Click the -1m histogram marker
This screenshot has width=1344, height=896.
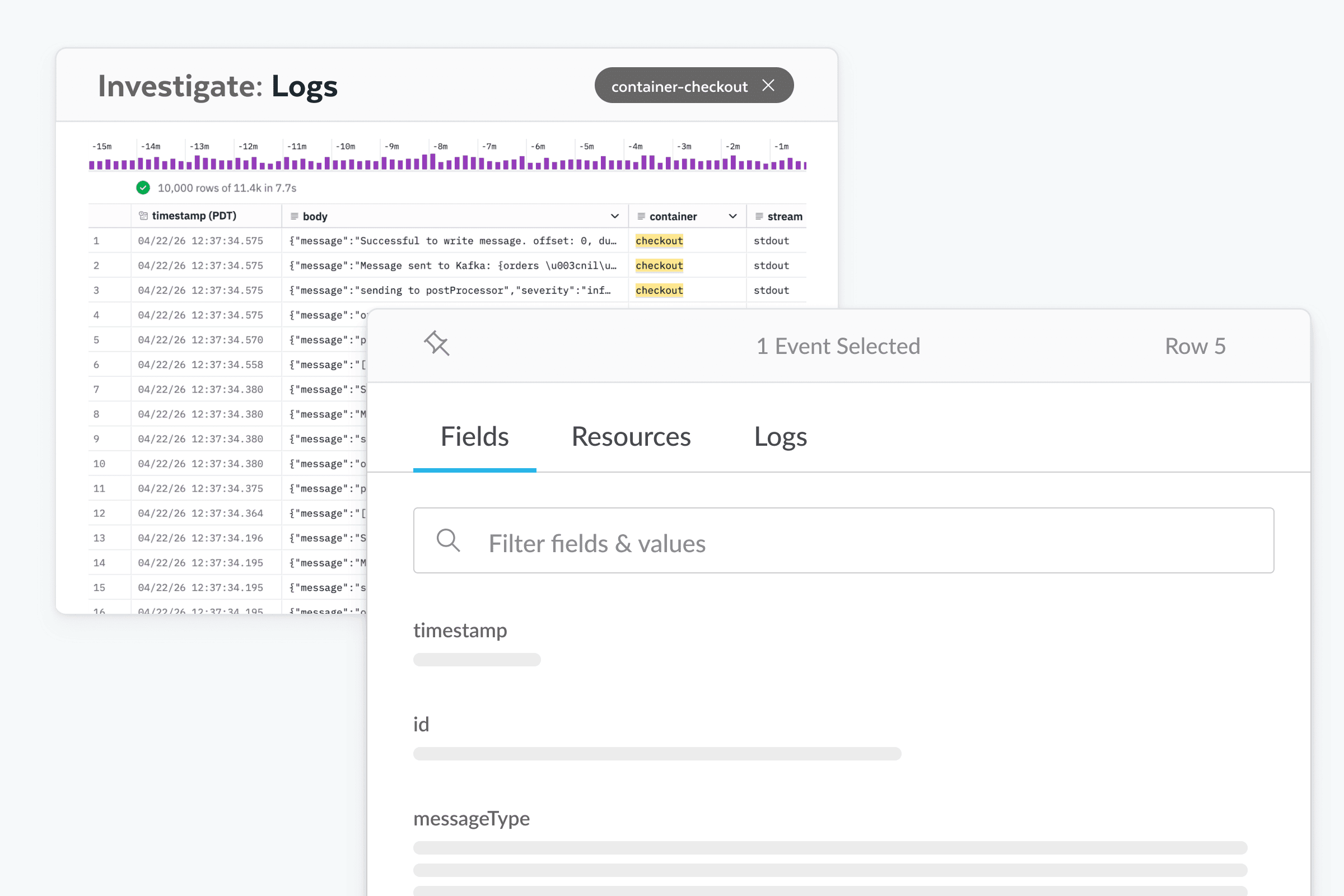781,147
